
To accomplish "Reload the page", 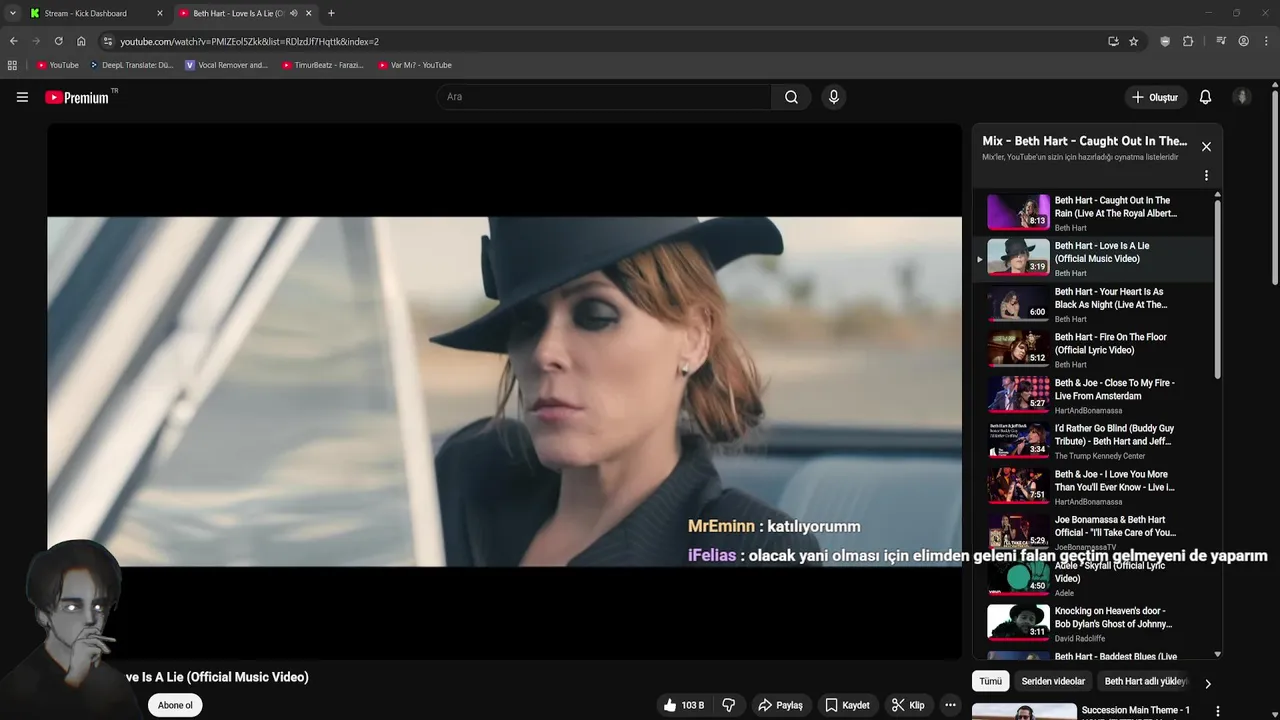I will [58, 41].
